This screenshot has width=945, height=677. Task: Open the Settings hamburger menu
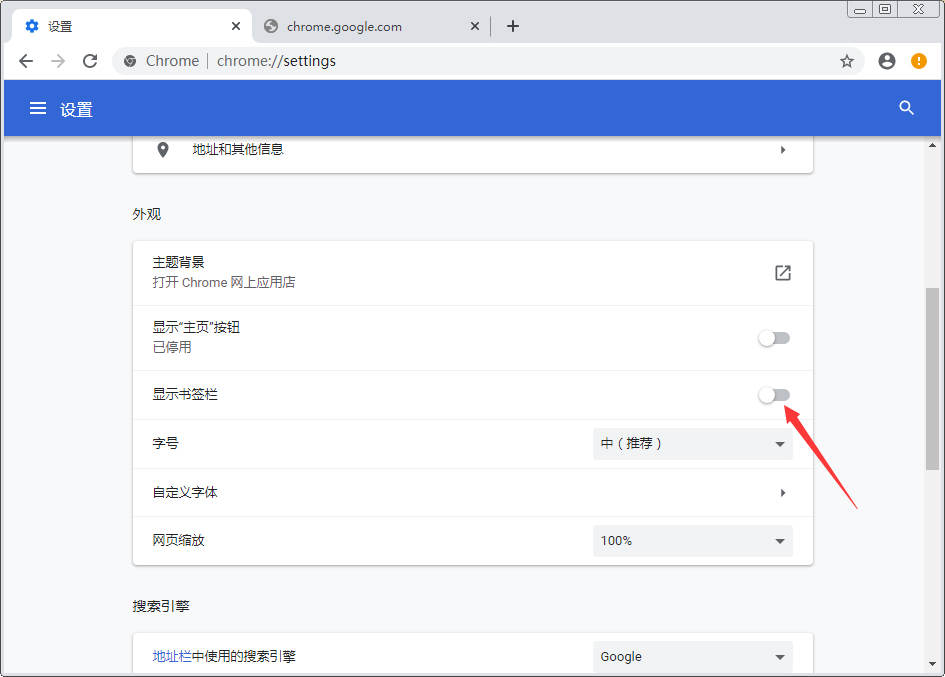click(37, 108)
